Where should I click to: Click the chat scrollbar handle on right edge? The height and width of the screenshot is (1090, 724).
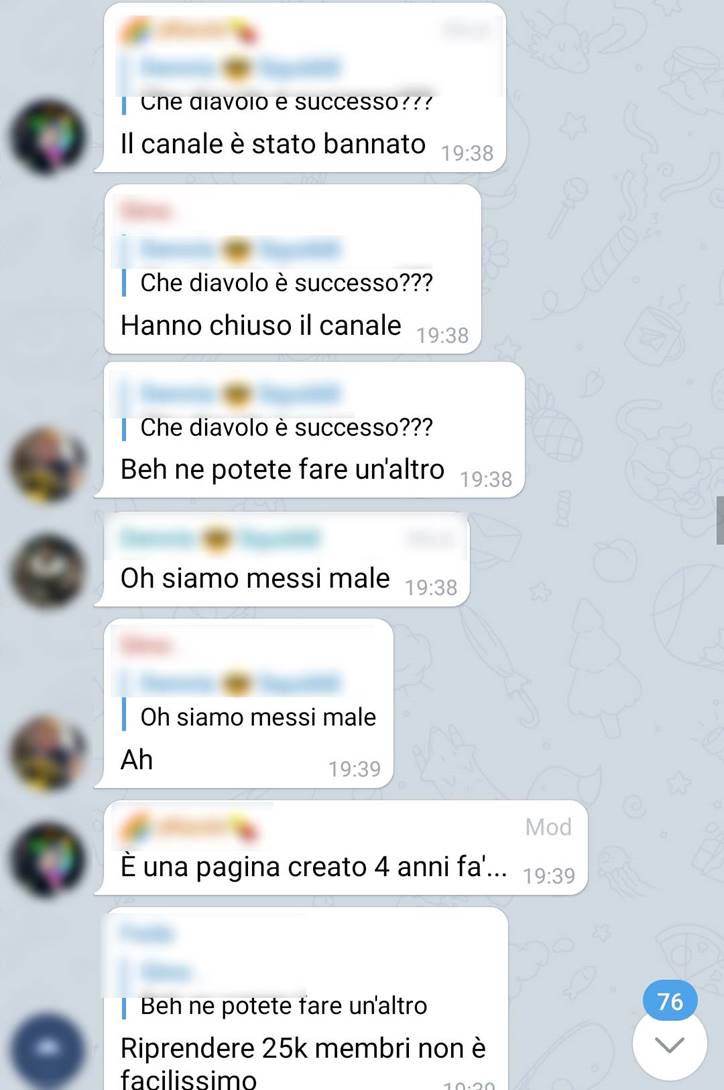tap(720, 520)
